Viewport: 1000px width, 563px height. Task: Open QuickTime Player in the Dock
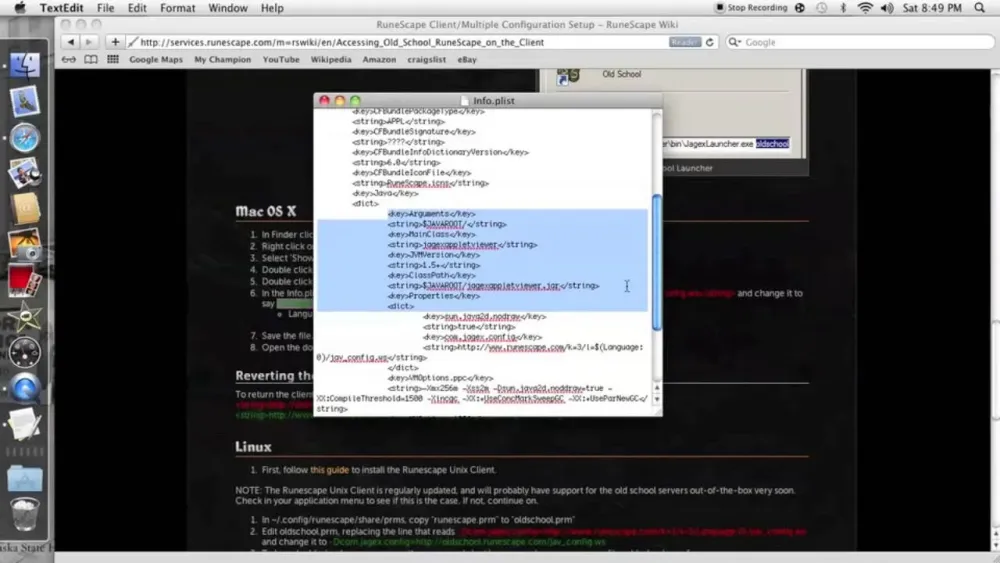click(x=24, y=388)
